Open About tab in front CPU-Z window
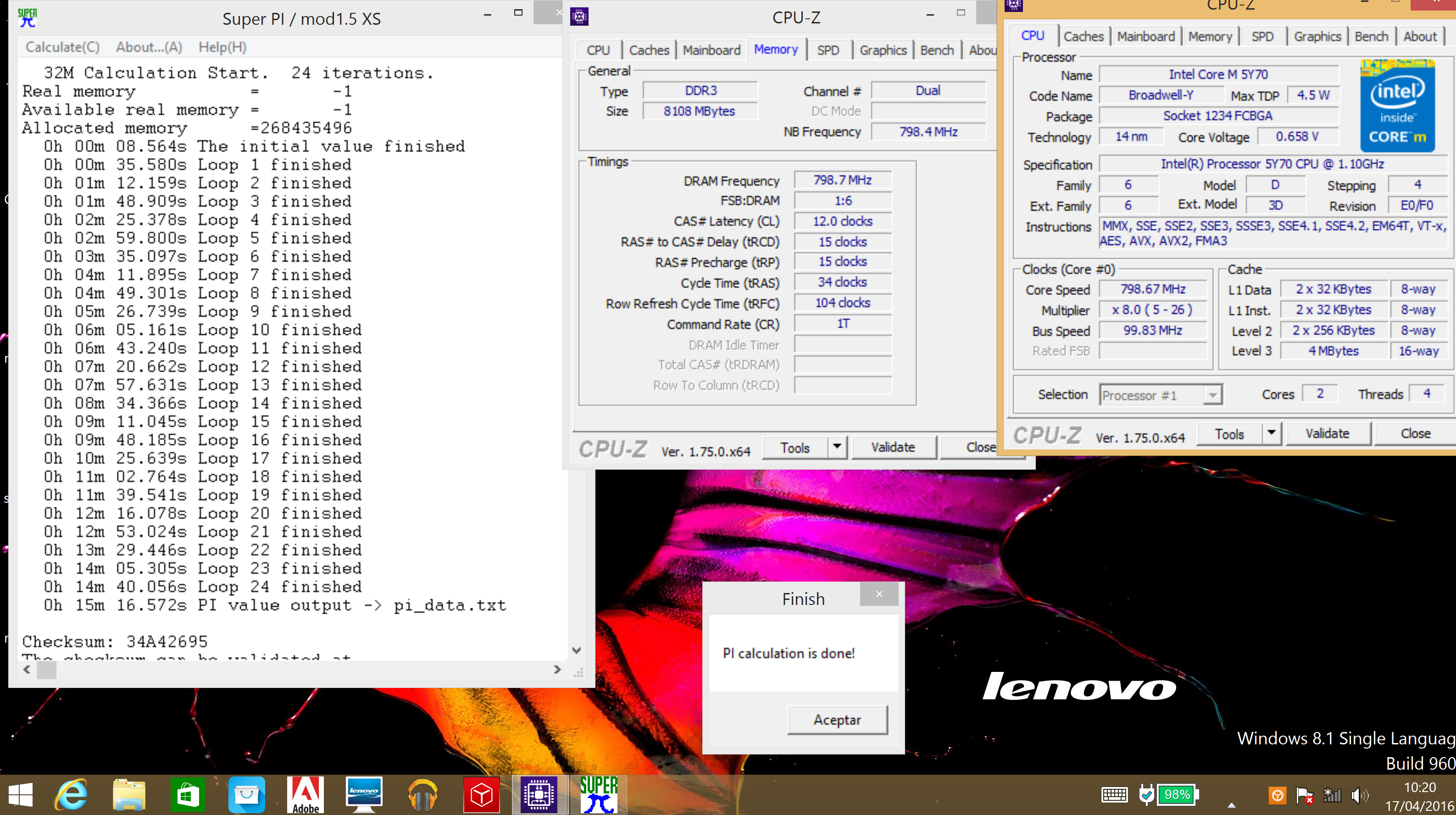 [x=1420, y=37]
